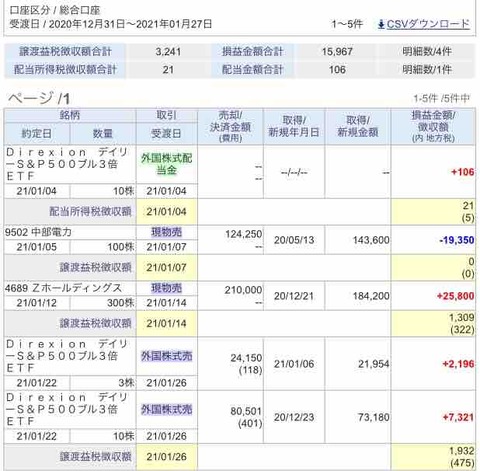Viewport: 480px width, 471px height.
Task: Click the 21/01/05 trade date
Action: tap(37, 247)
